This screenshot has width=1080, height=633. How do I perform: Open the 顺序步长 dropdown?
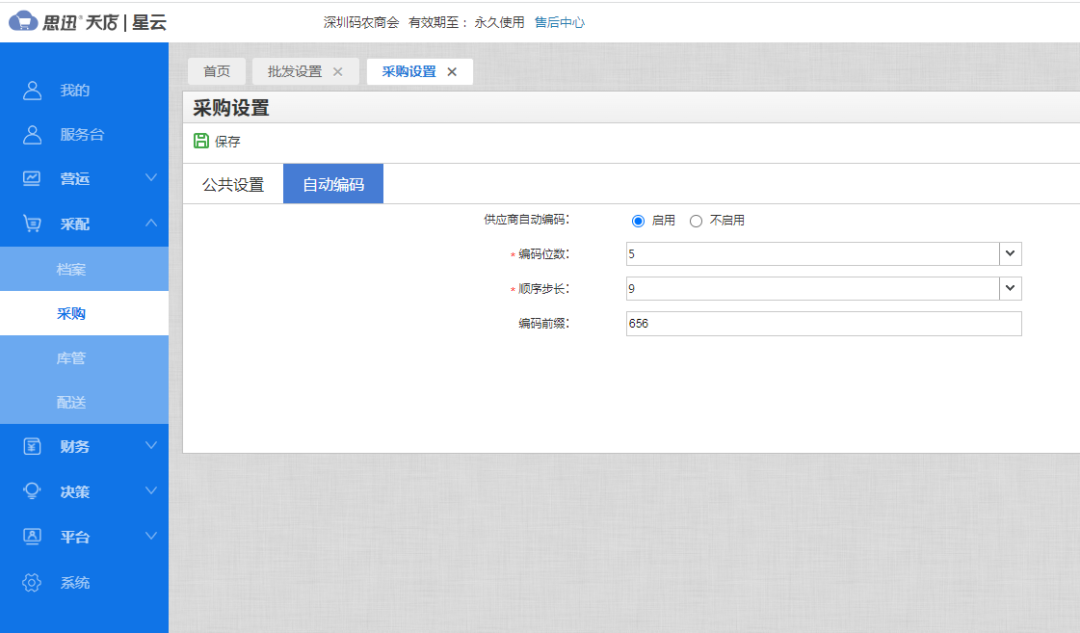pyautogui.click(x=1009, y=288)
